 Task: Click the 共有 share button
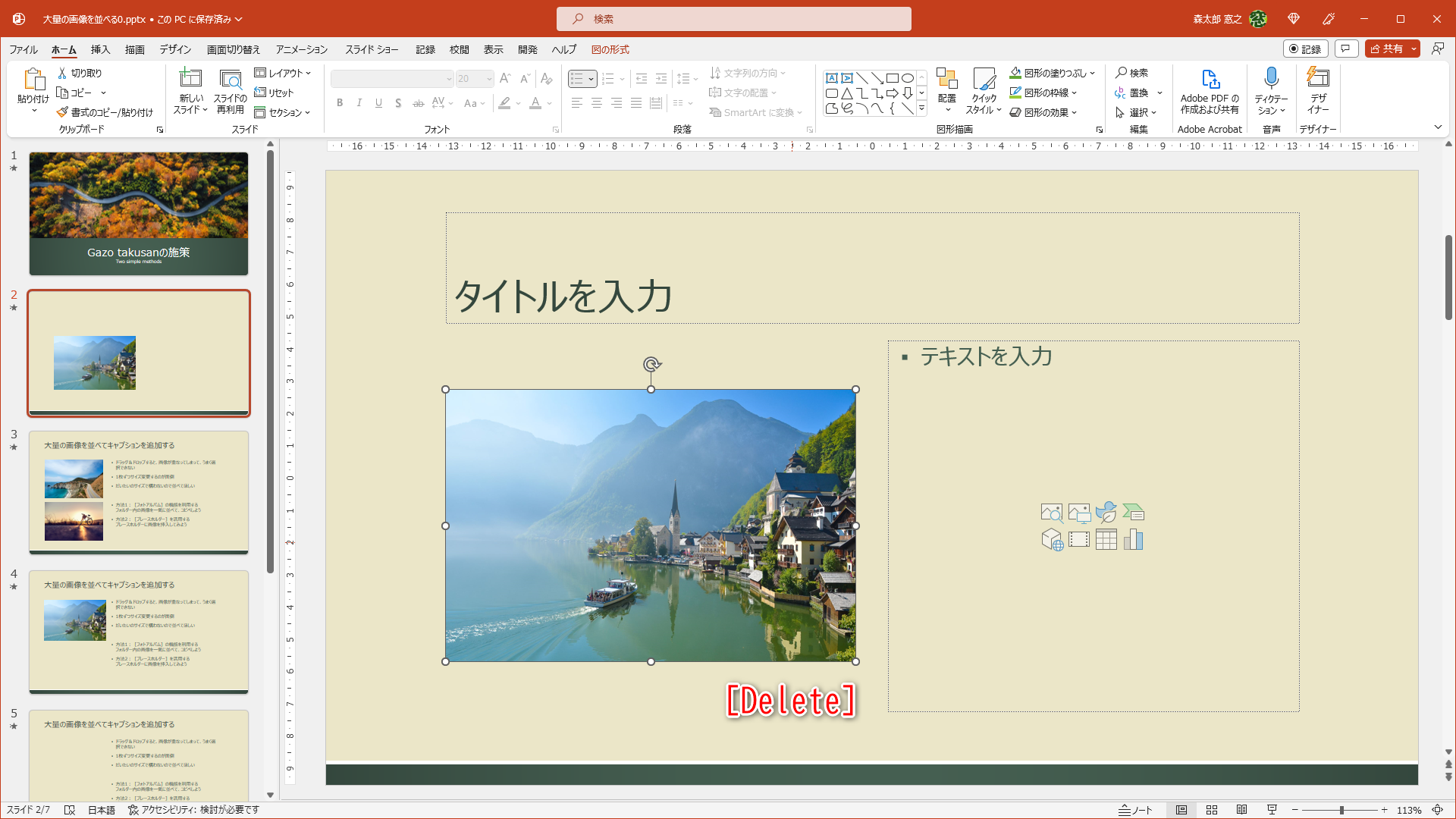(1391, 48)
